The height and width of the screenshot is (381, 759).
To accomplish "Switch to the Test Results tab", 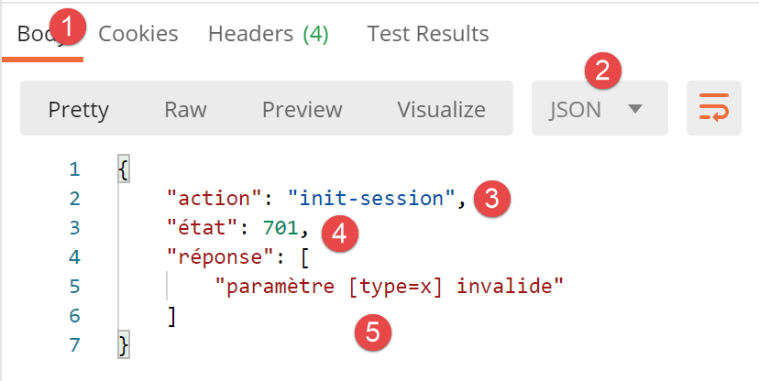I will point(428,34).
